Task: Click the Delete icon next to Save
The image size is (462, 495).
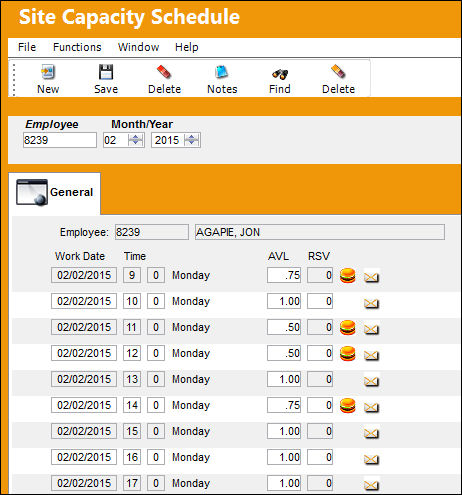Action: (164, 72)
